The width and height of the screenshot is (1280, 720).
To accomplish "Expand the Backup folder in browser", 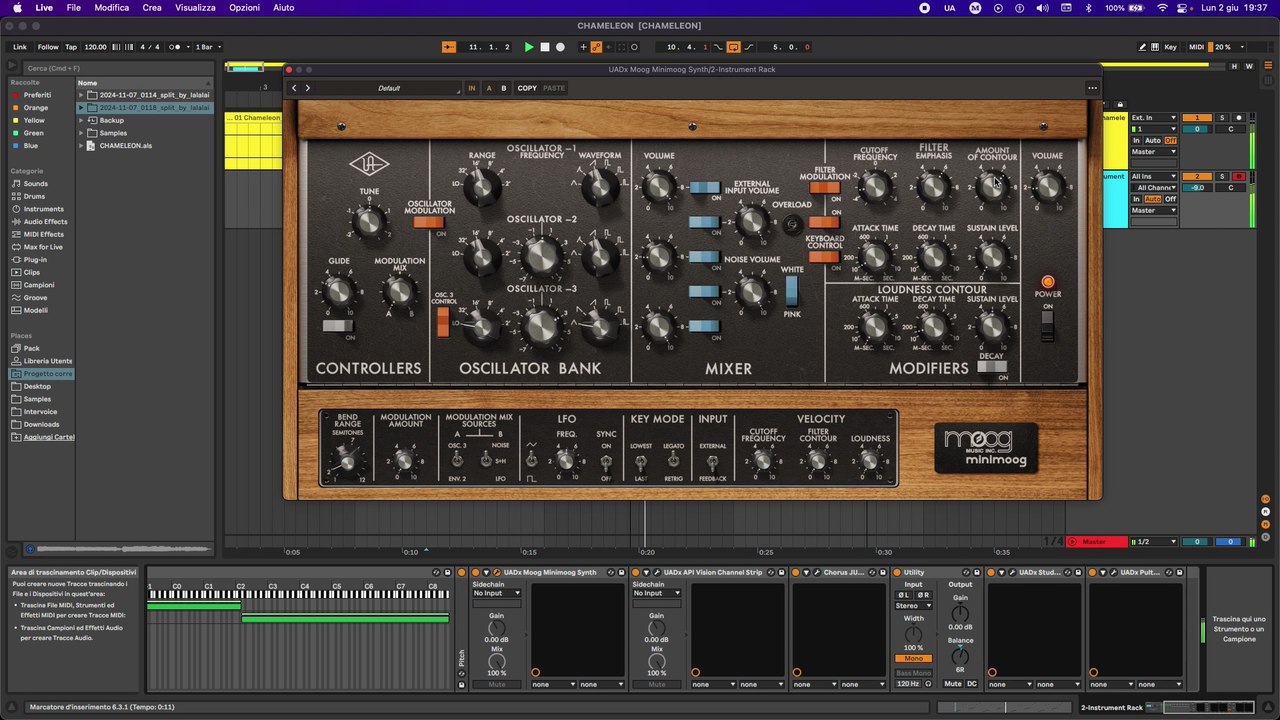I will point(82,120).
